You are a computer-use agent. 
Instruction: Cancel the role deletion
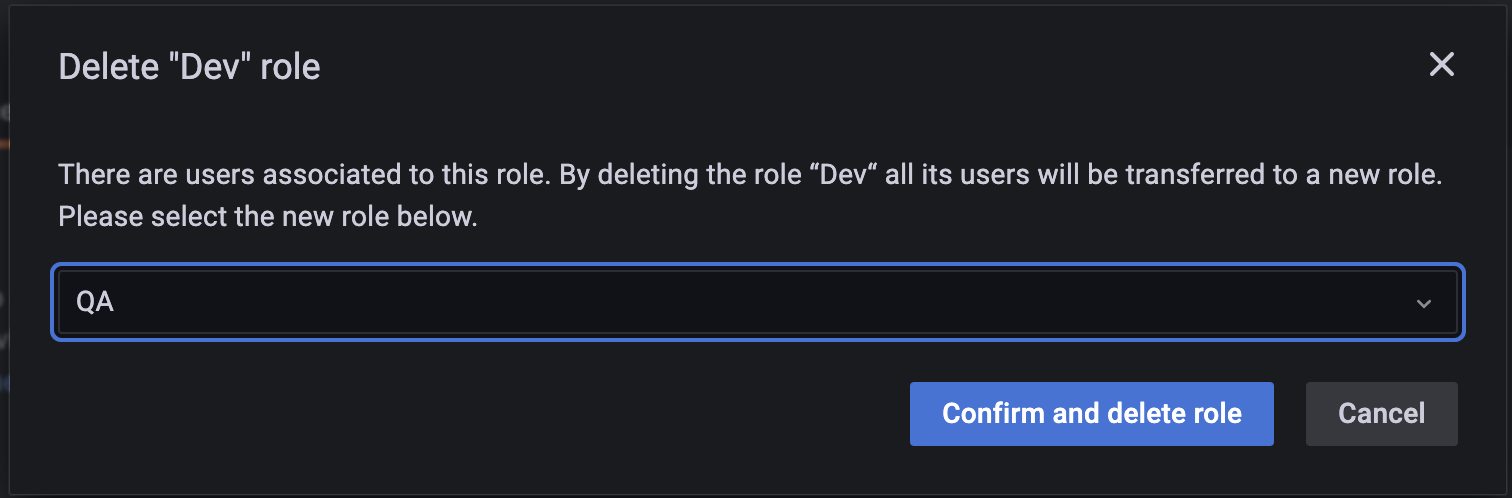pyautogui.click(x=1381, y=414)
